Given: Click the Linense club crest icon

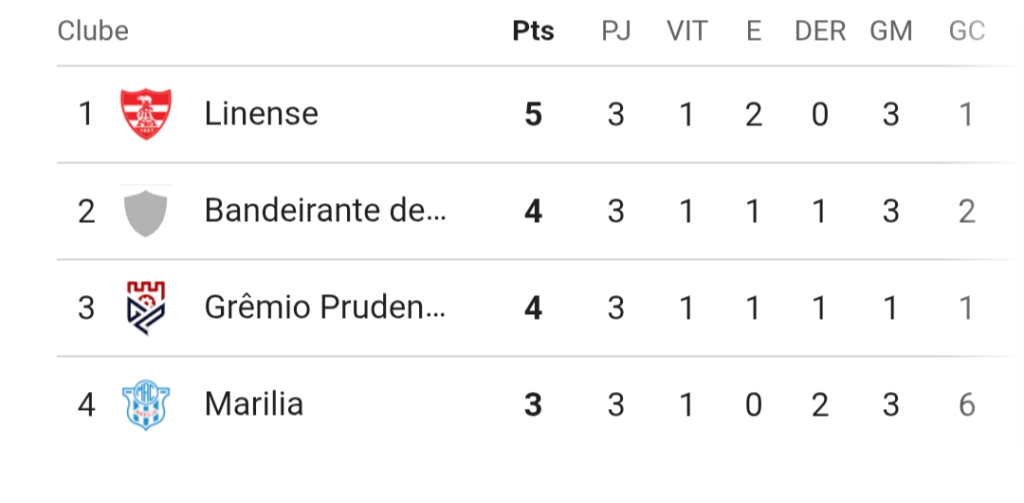Looking at the screenshot, I should (x=146, y=114).
